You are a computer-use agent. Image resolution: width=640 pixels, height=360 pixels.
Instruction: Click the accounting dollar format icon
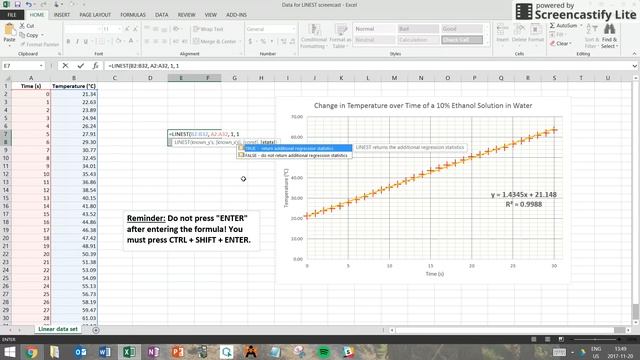pos(250,41)
